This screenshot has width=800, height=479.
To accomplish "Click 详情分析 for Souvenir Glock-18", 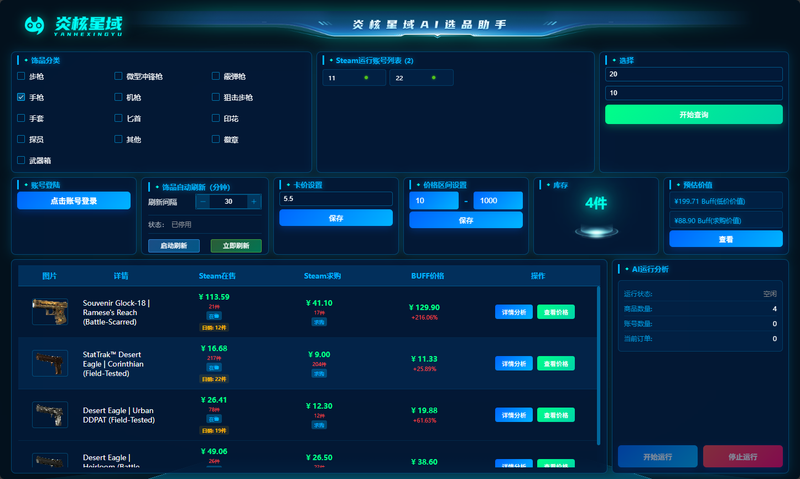I will click(514, 312).
